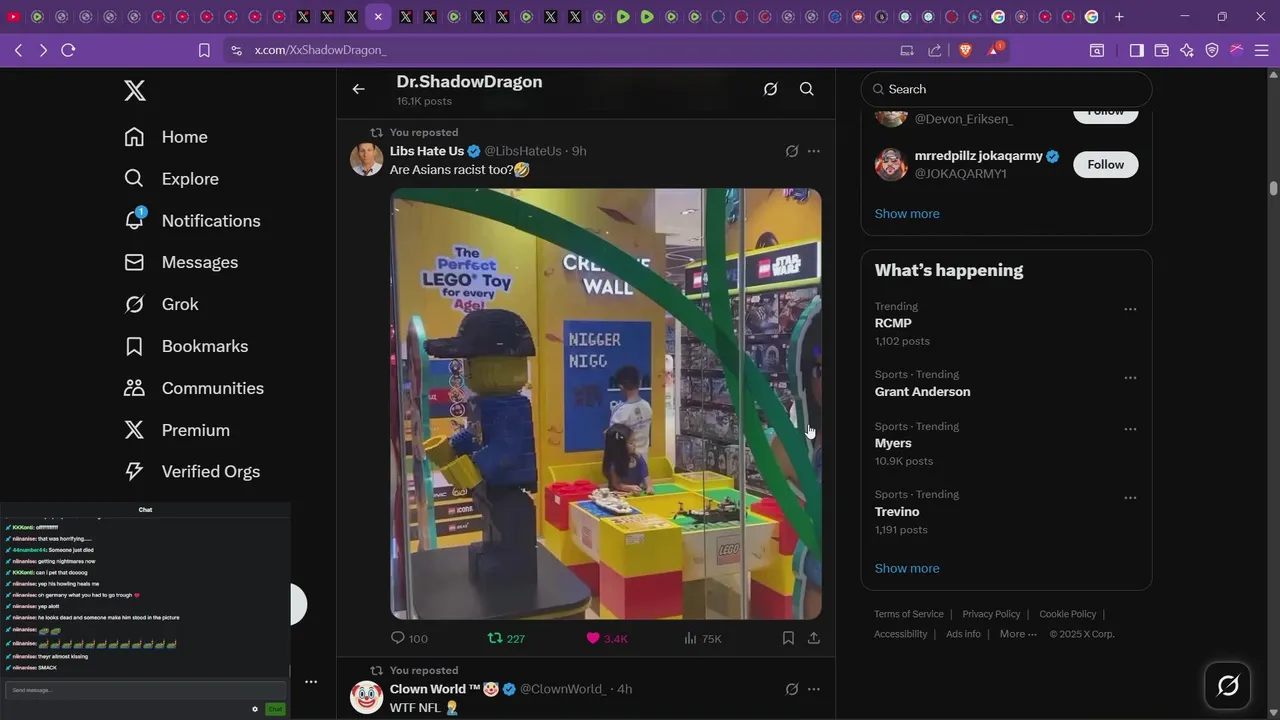
Task: Open the account three-dot menu beside the chat
Action: 311,682
